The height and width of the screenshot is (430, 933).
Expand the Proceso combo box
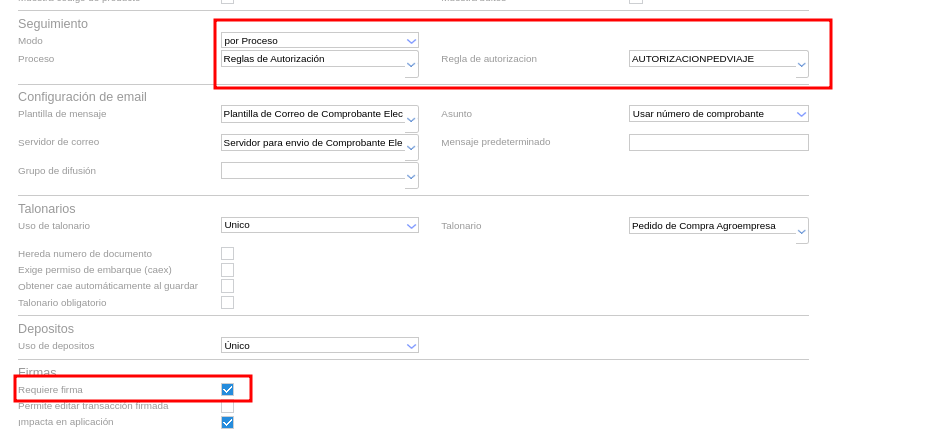411,66
